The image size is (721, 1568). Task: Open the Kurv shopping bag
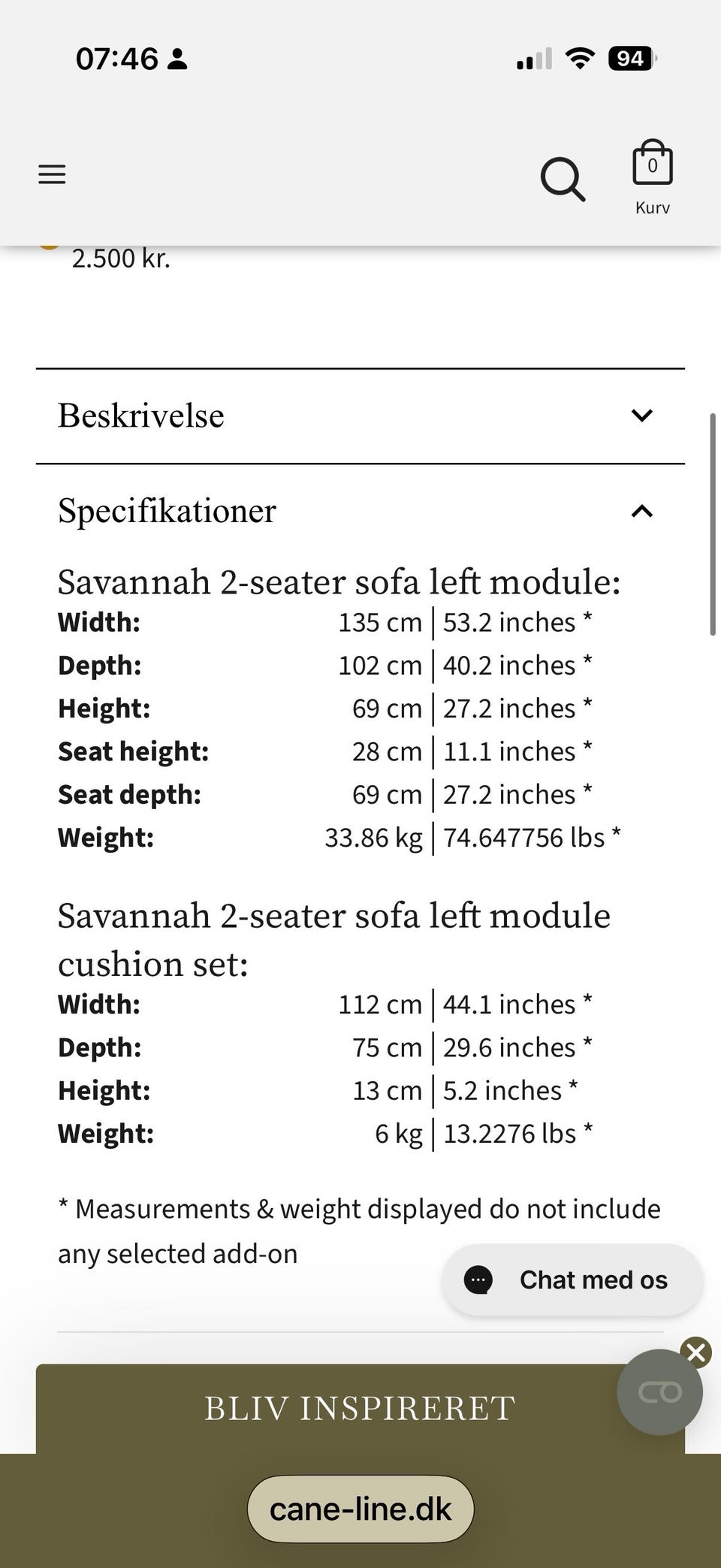coord(652,164)
